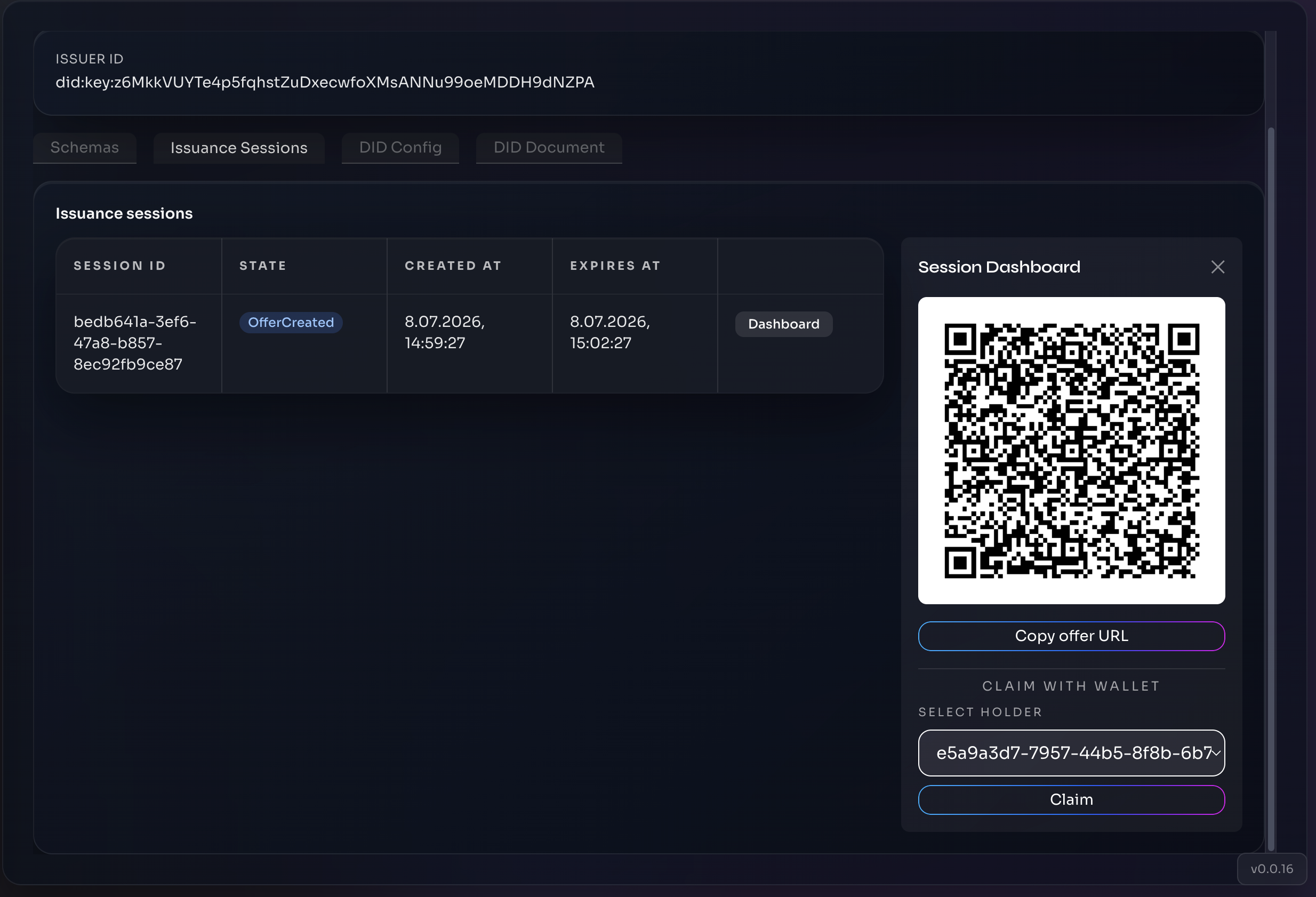The height and width of the screenshot is (897, 1316).
Task: Click the Issuance sessions heading
Action: point(124,213)
